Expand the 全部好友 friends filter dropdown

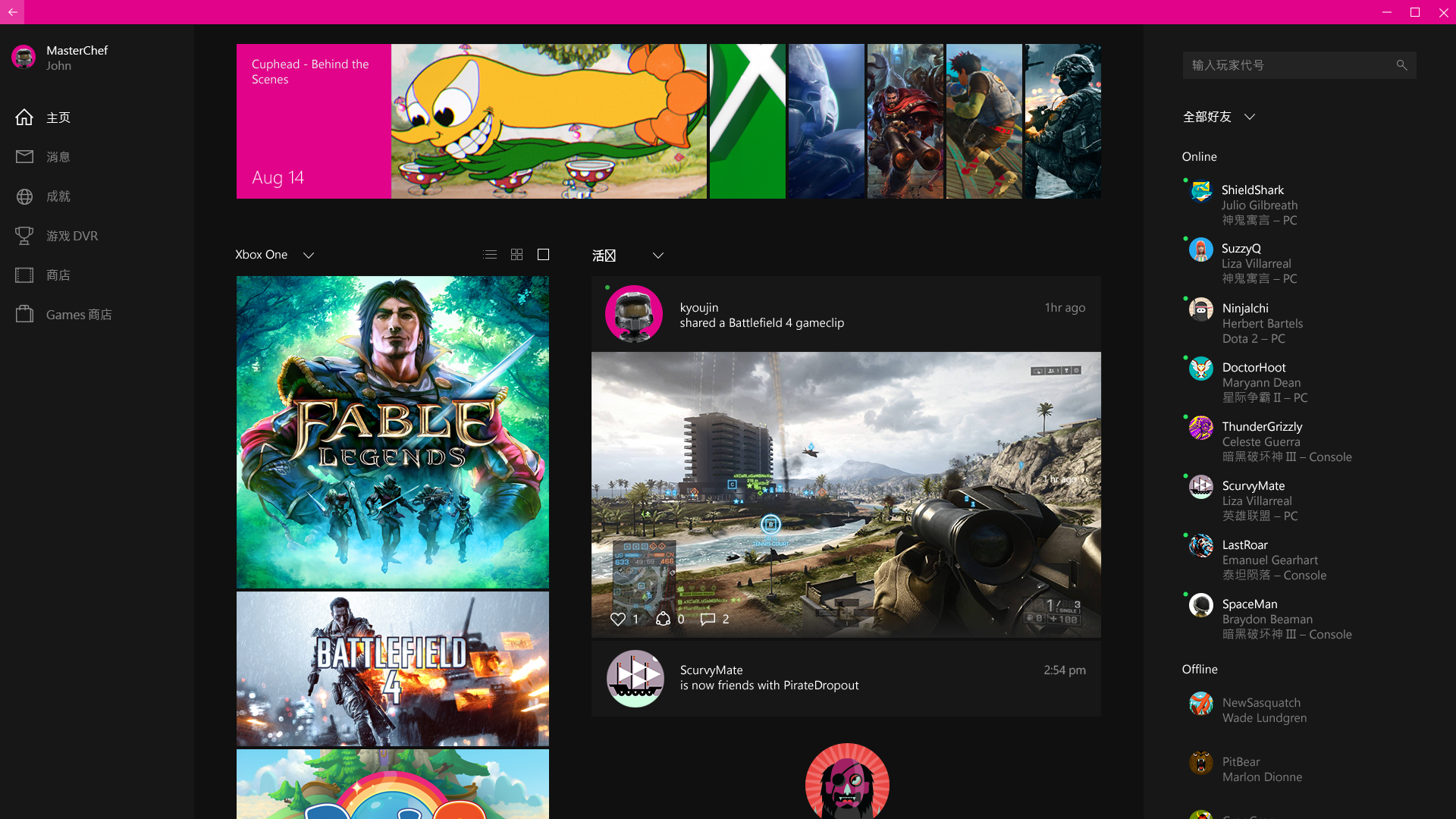point(1250,117)
